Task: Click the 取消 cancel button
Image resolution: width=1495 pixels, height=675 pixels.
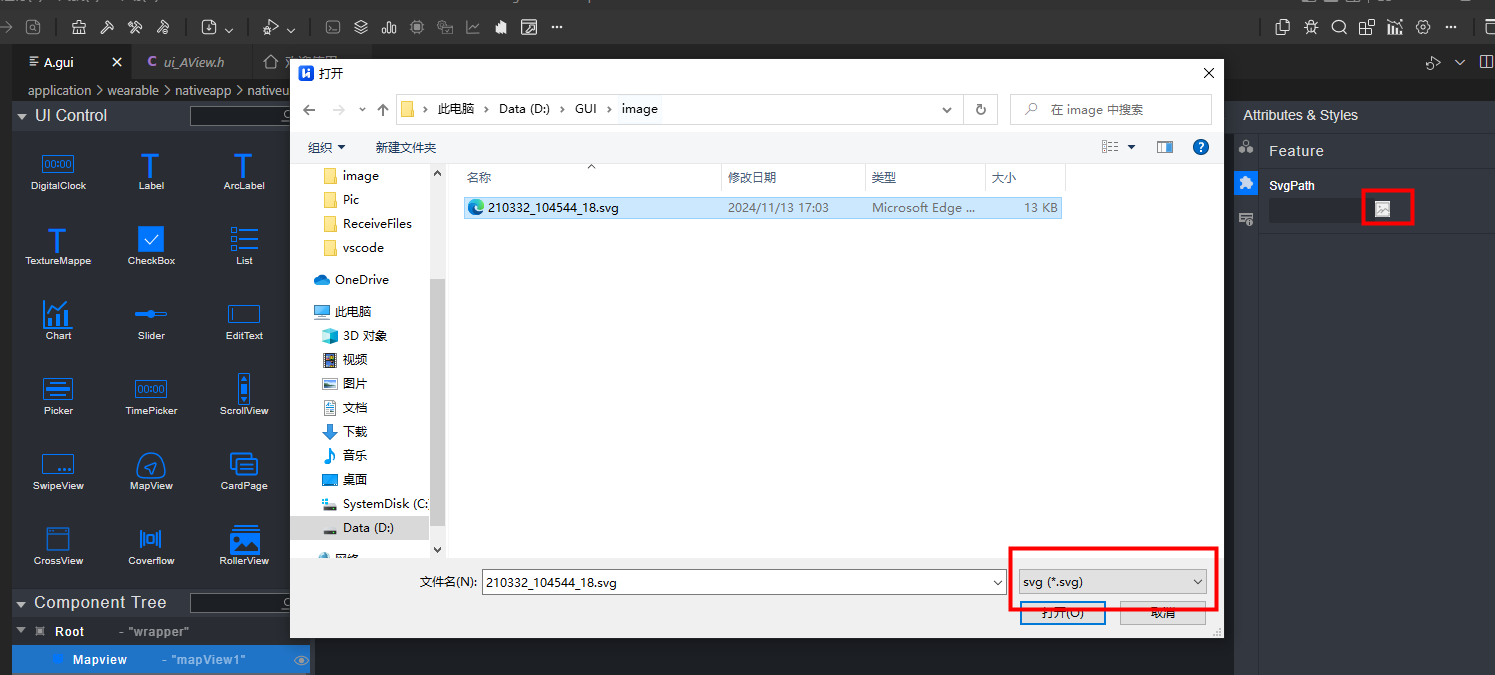Action: [x=1162, y=613]
